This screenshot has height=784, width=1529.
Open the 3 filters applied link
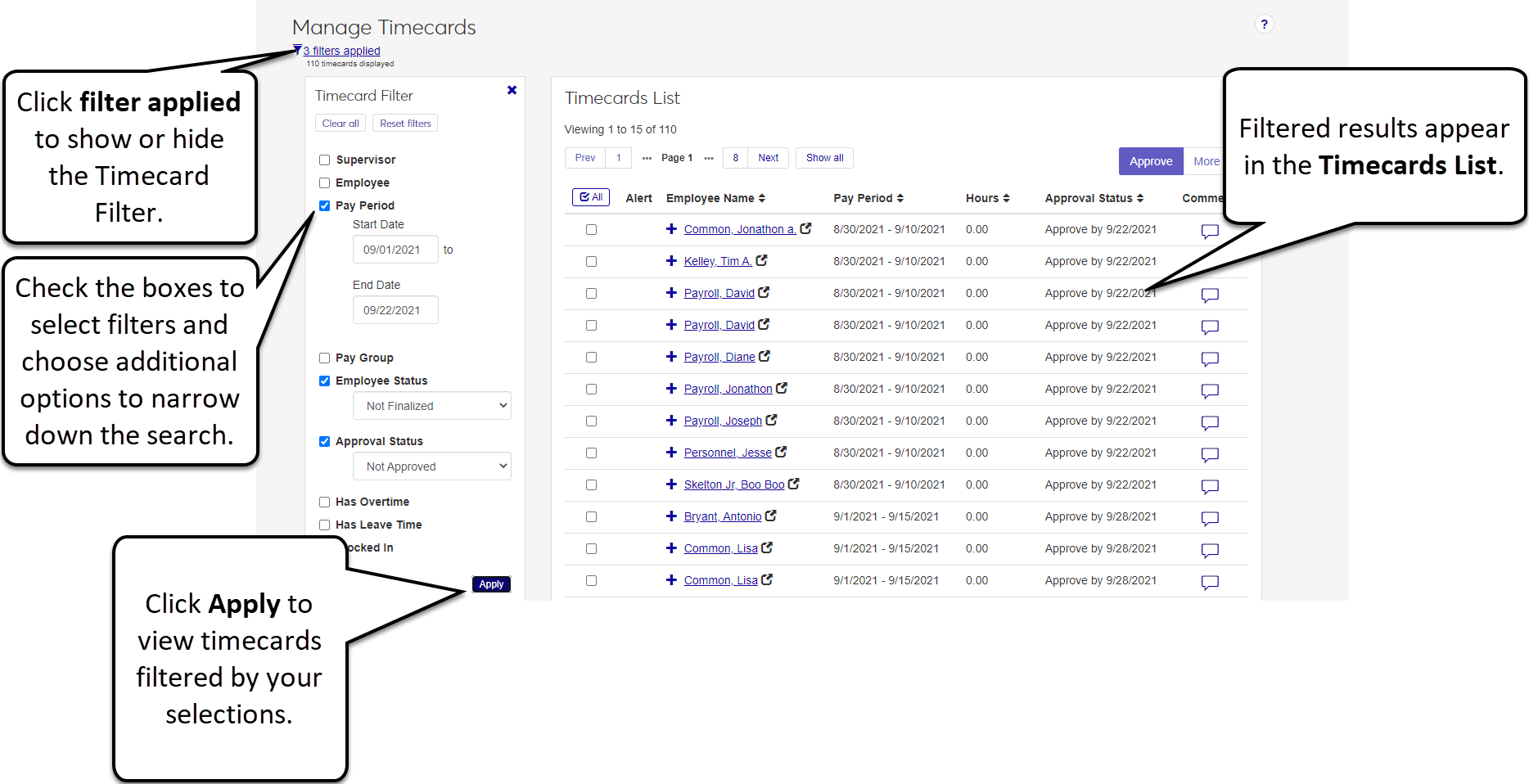tap(341, 51)
